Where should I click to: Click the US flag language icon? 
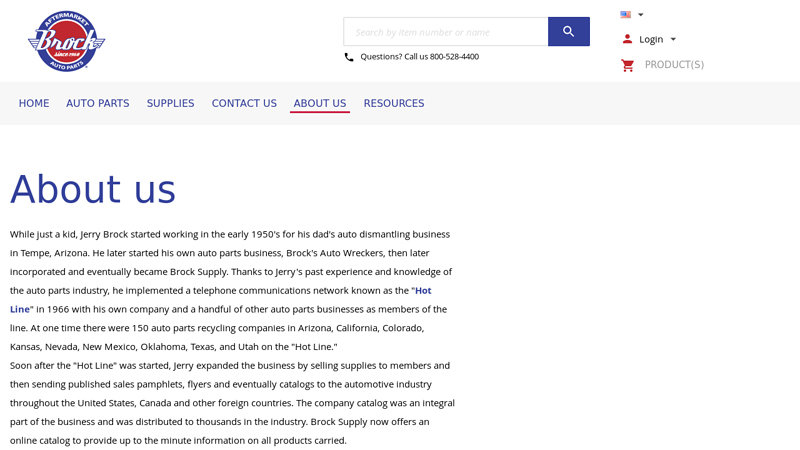click(625, 15)
